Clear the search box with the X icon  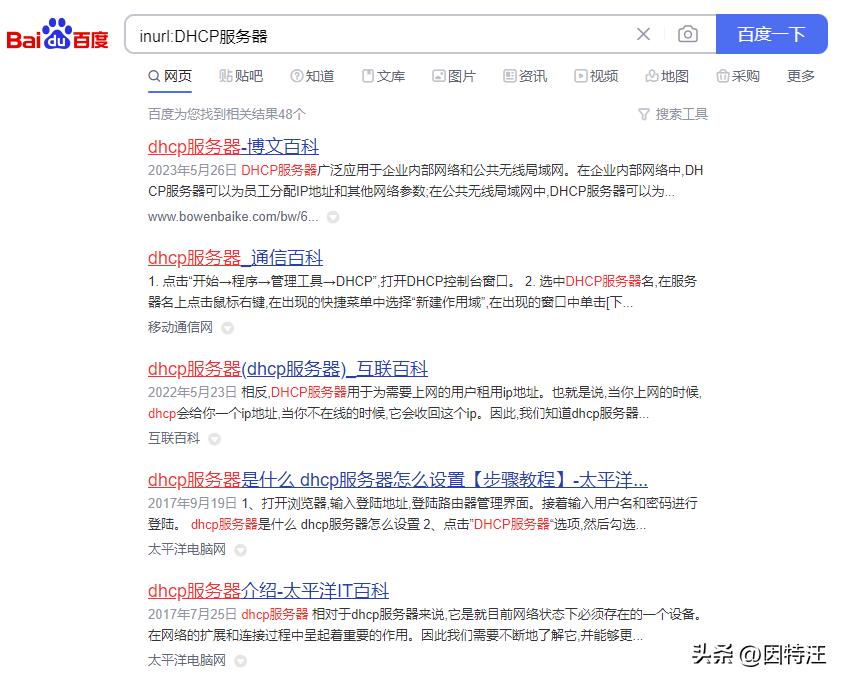pyautogui.click(x=643, y=33)
